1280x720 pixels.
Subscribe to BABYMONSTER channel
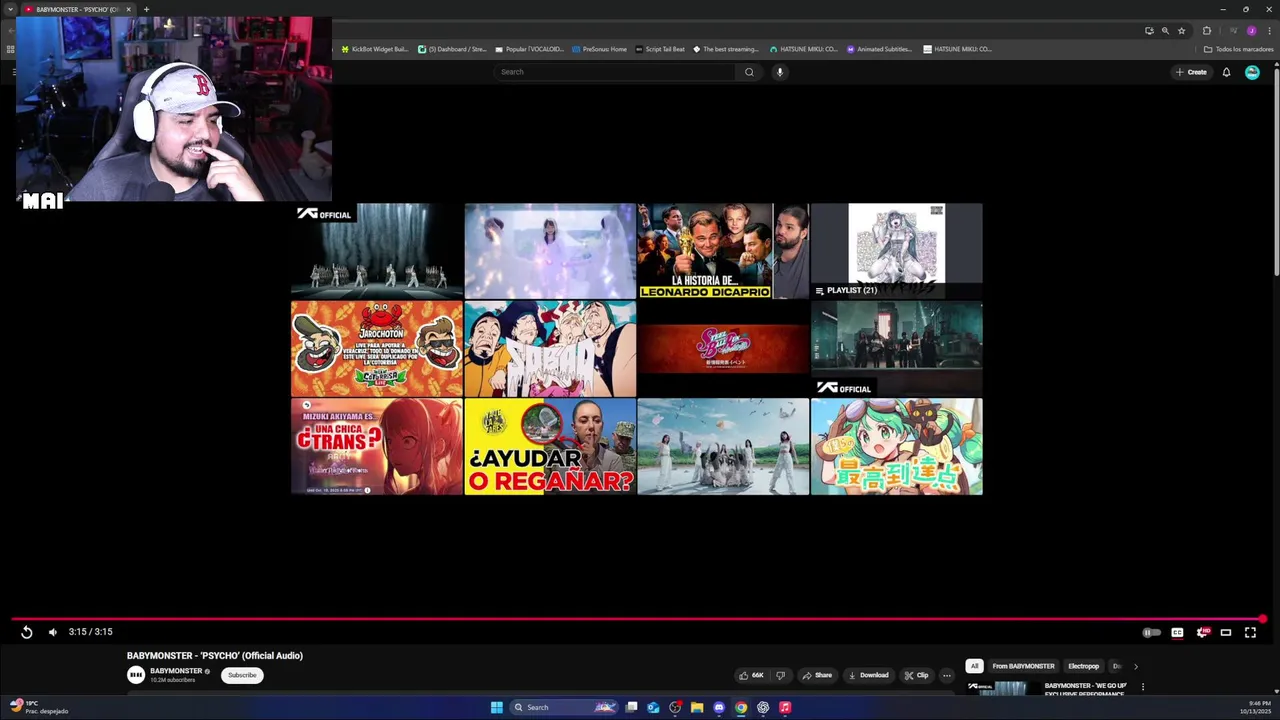[x=242, y=675]
